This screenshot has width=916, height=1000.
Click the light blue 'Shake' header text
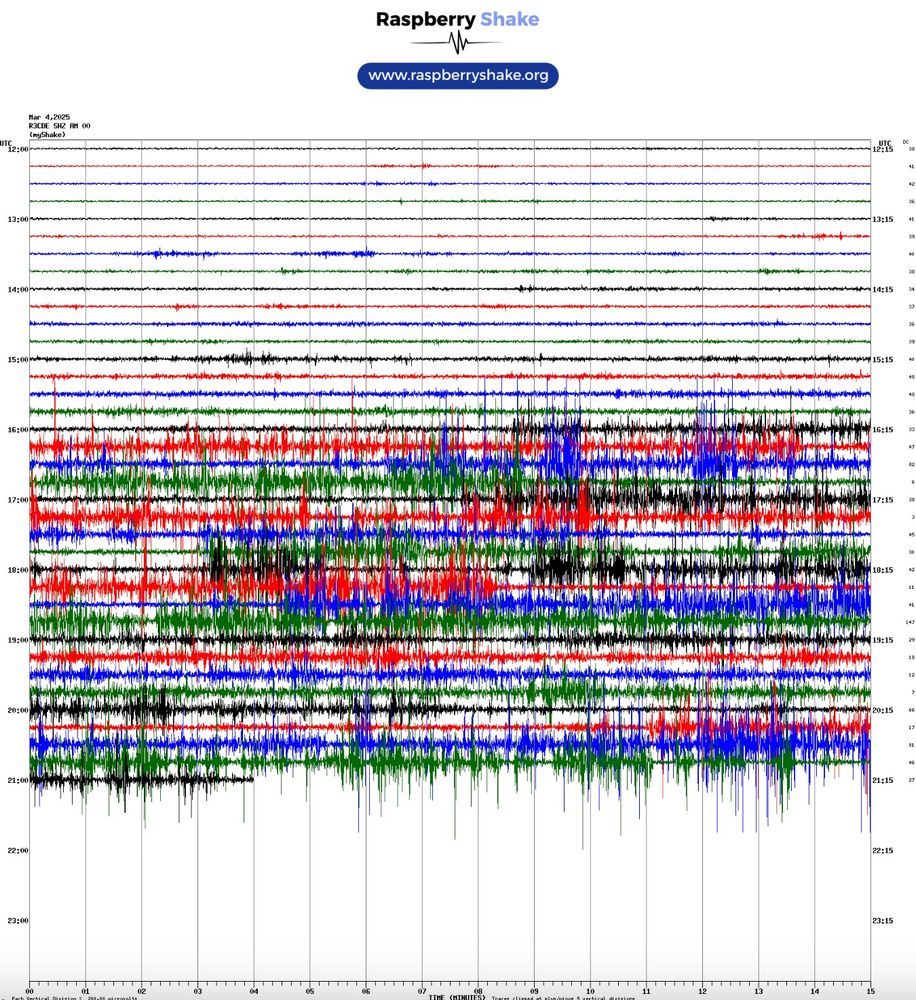[508, 18]
